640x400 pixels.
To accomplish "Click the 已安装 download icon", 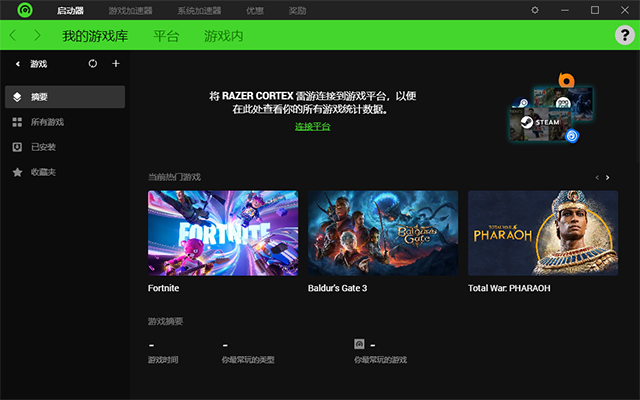I will pyautogui.click(x=17, y=147).
